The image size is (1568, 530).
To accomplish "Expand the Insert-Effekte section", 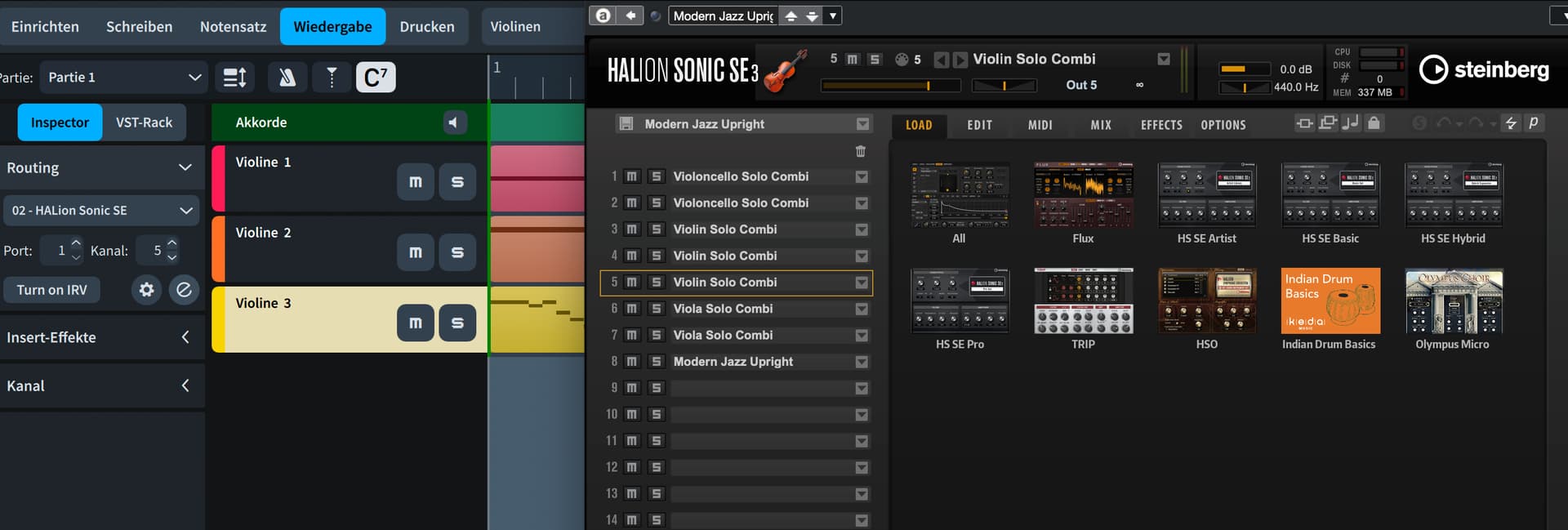I will click(185, 337).
